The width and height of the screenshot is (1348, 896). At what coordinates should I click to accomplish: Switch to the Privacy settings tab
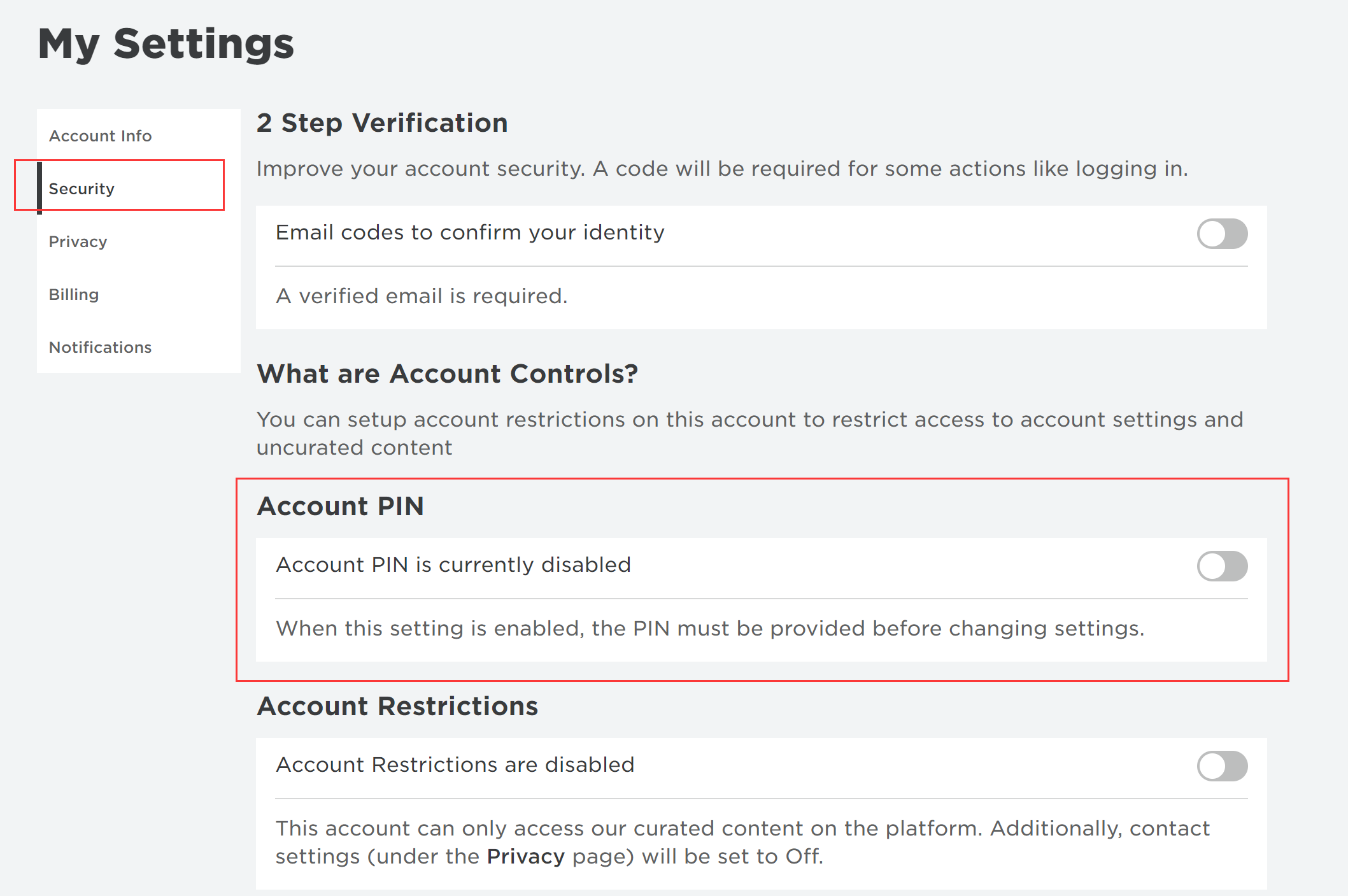coord(78,241)
